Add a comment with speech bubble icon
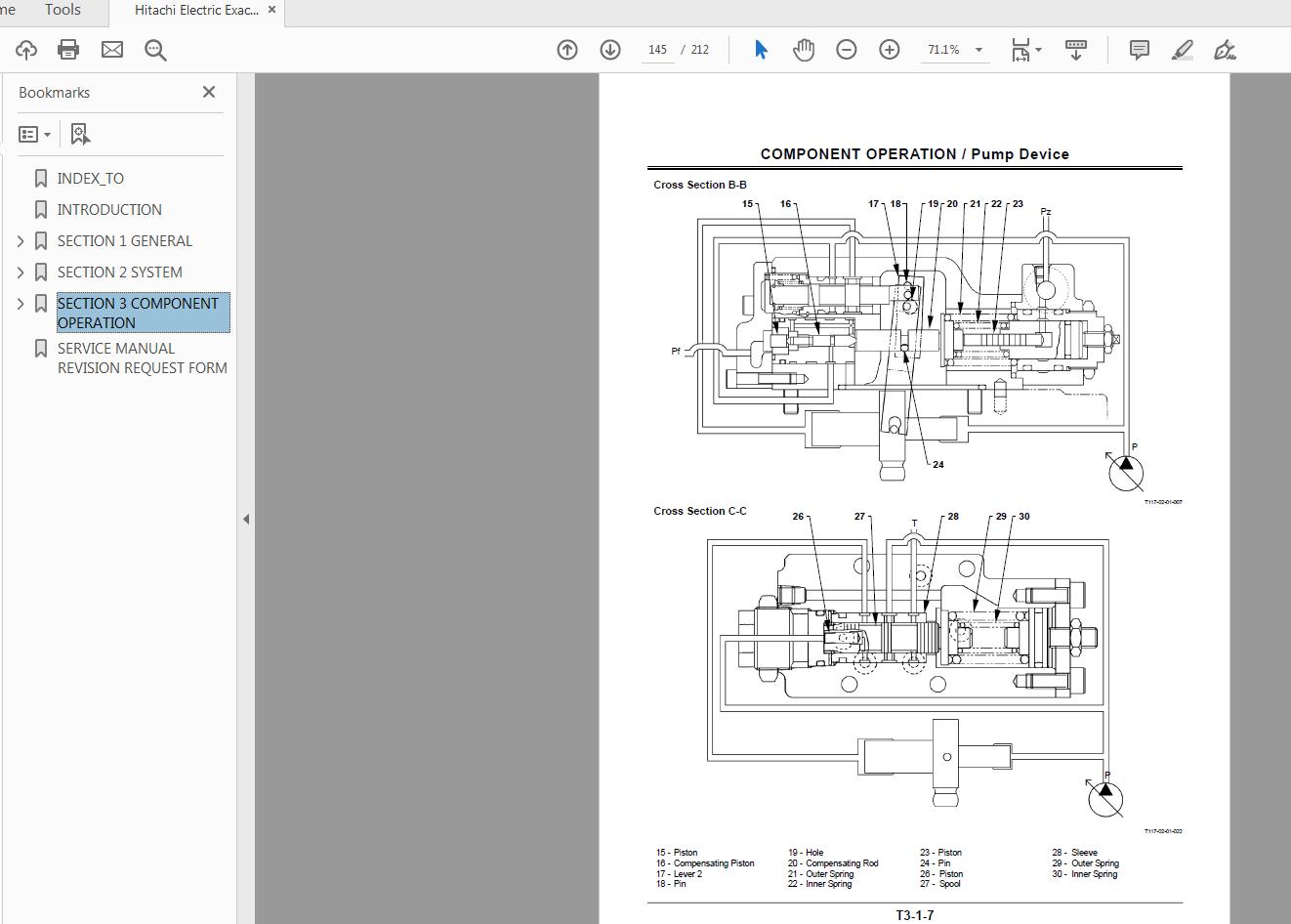 [x=1139, y=50]
